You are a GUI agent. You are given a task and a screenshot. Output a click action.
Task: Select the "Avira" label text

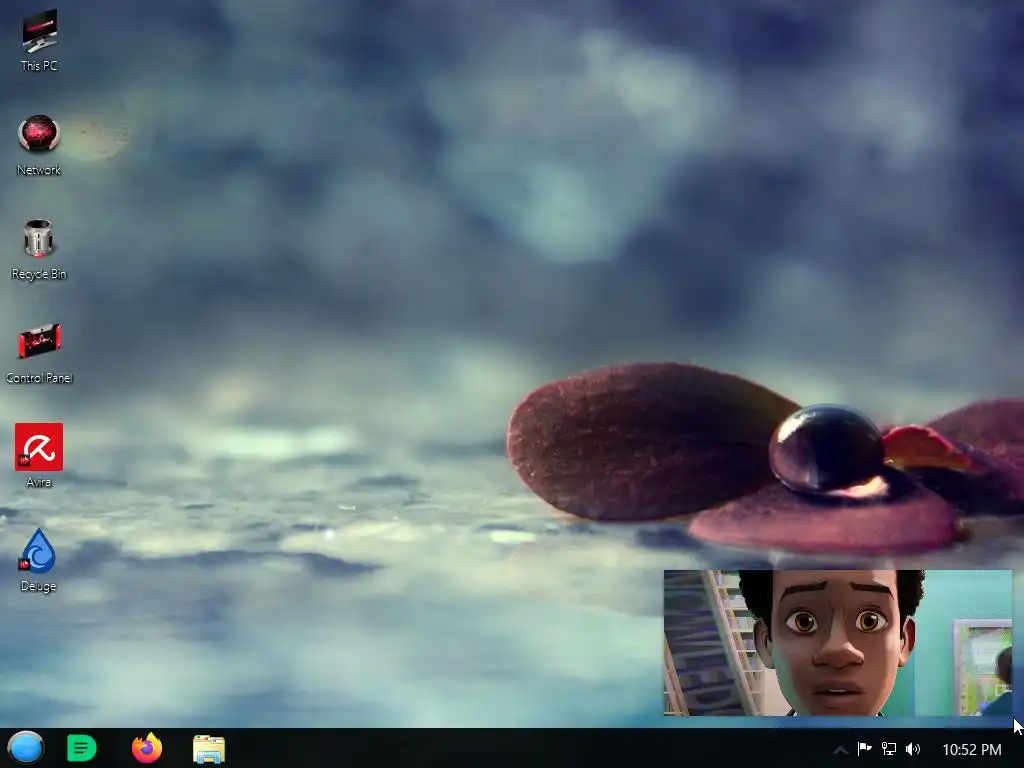[x=39, y=482]
